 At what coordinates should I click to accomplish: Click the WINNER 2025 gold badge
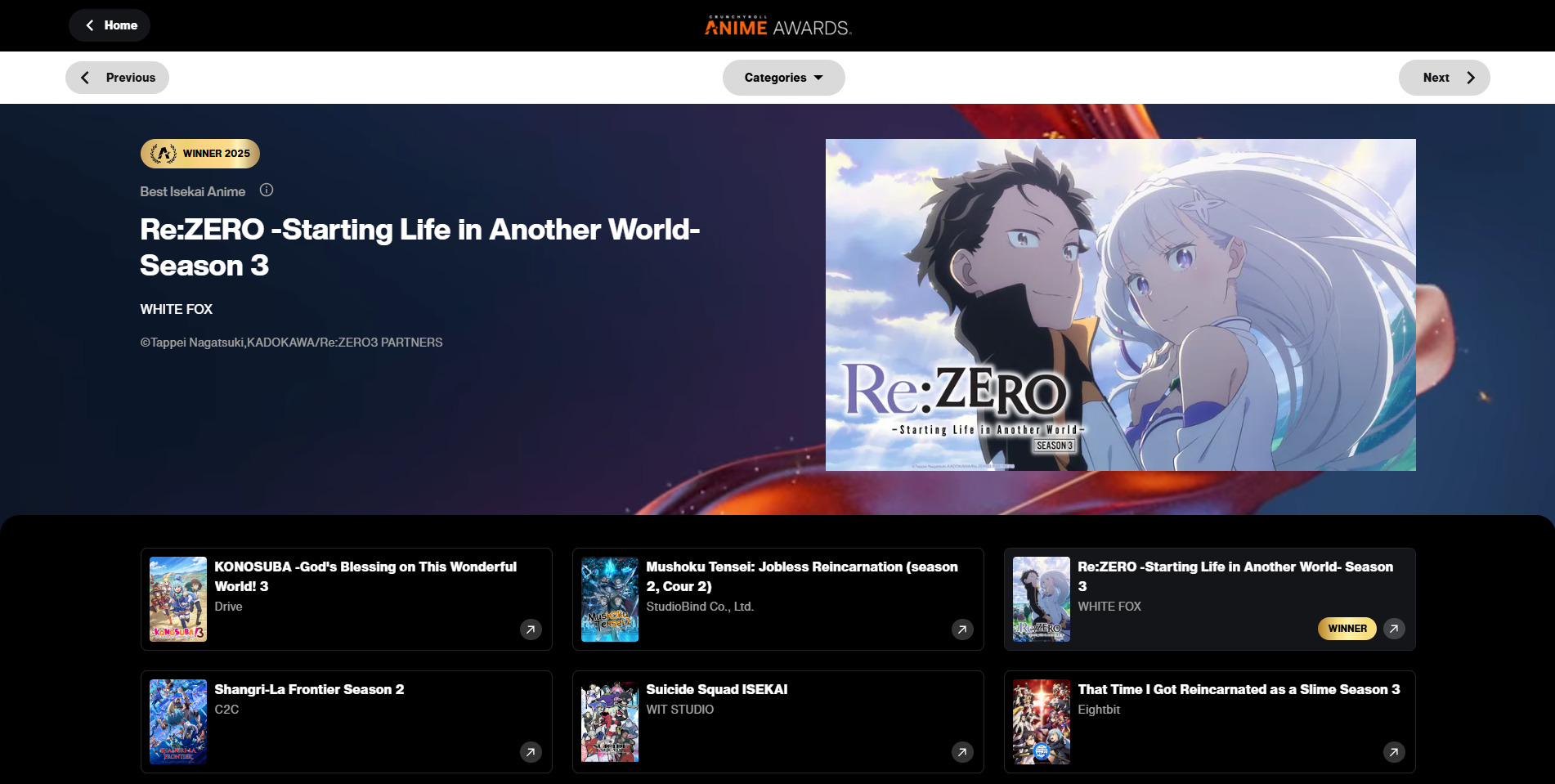click(x=200, y=154)
